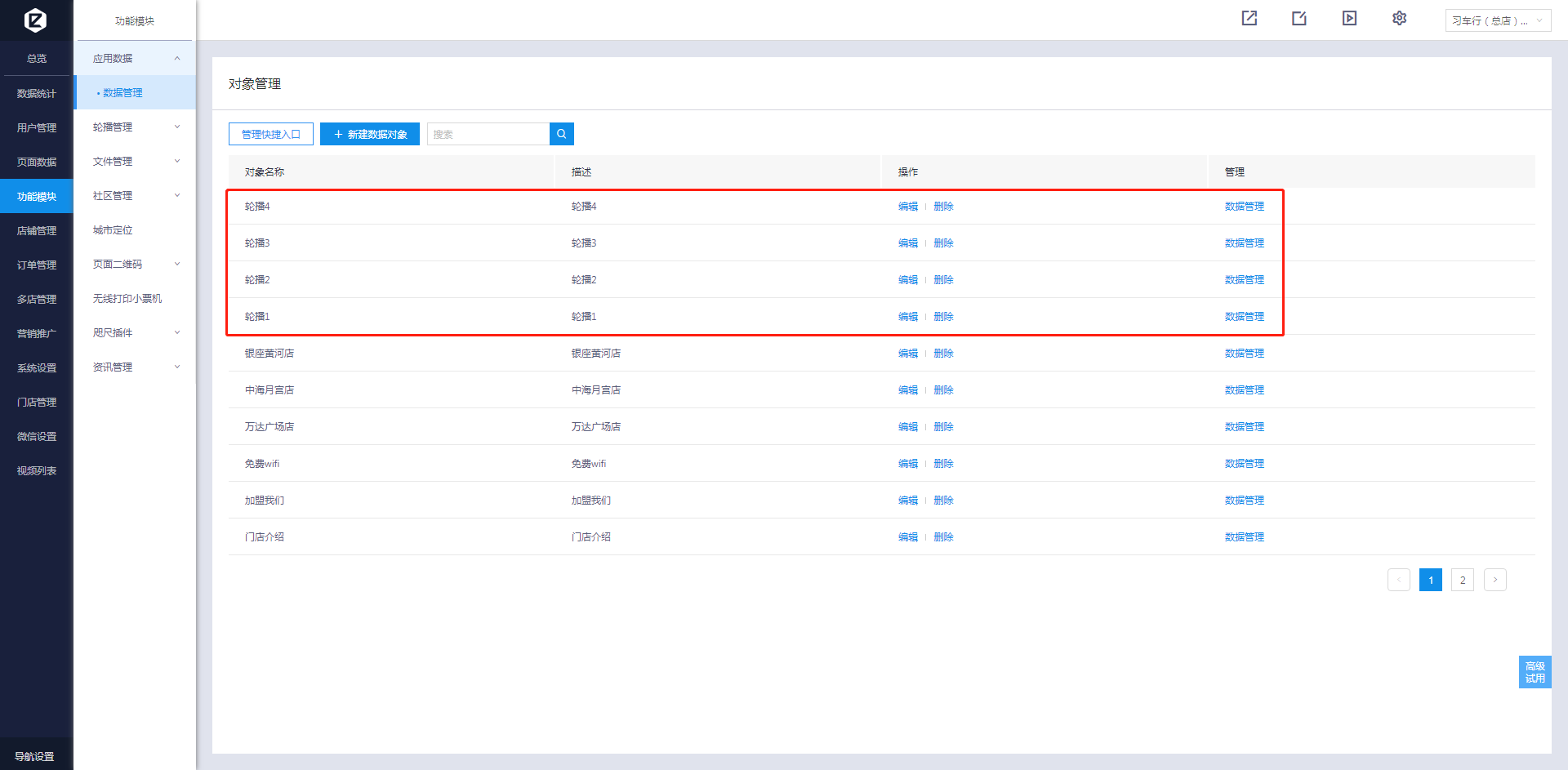The height and width of the screenshot is (770, 1568).
Task: Click the magnifier search button
Action: [x=561, y=134]
